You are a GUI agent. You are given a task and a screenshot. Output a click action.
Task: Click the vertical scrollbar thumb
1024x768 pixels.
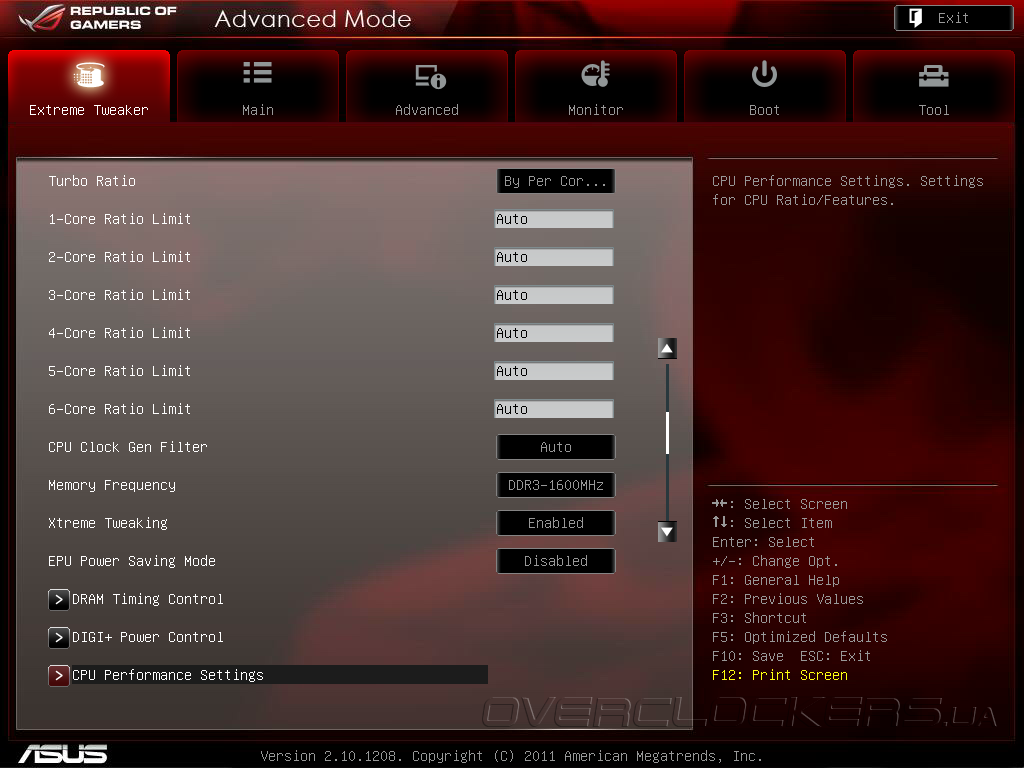667,432
